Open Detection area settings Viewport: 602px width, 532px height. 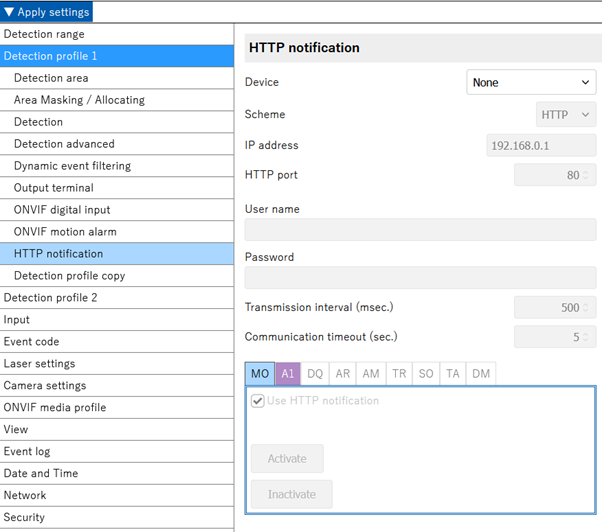click(51, 78)
